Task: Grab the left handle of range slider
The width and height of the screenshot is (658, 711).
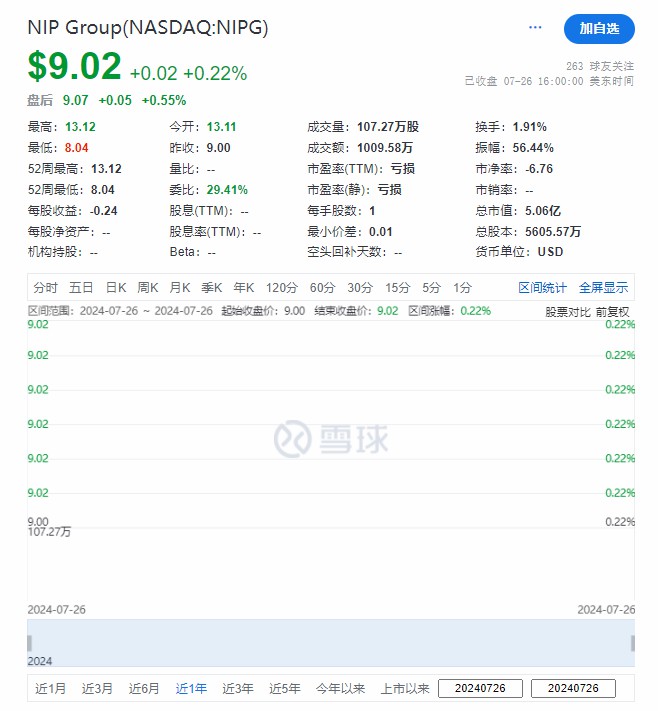Action: (29, 643)
